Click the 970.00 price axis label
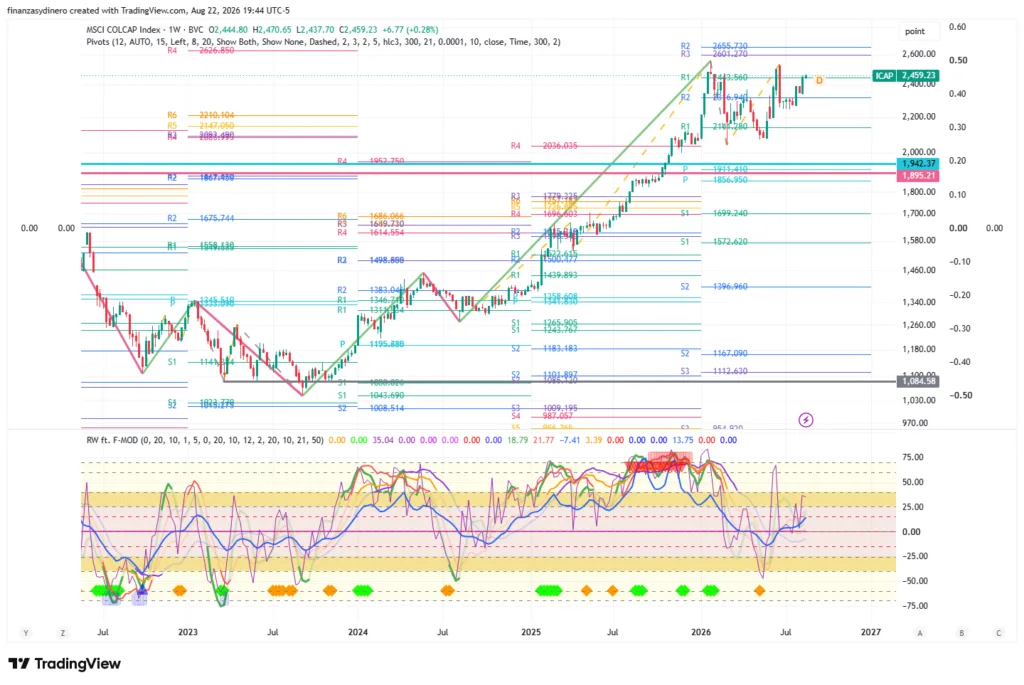 tap(915, 423)
